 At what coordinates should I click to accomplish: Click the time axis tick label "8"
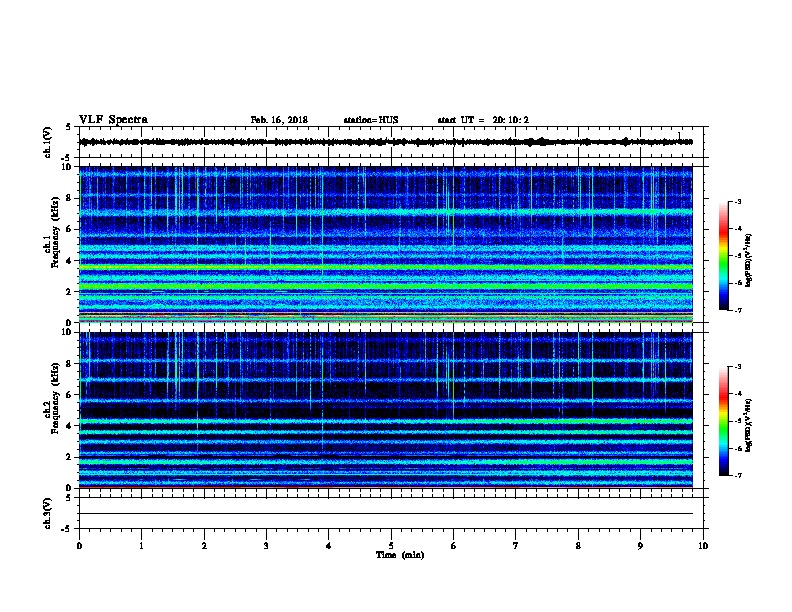tap(578, 546)
